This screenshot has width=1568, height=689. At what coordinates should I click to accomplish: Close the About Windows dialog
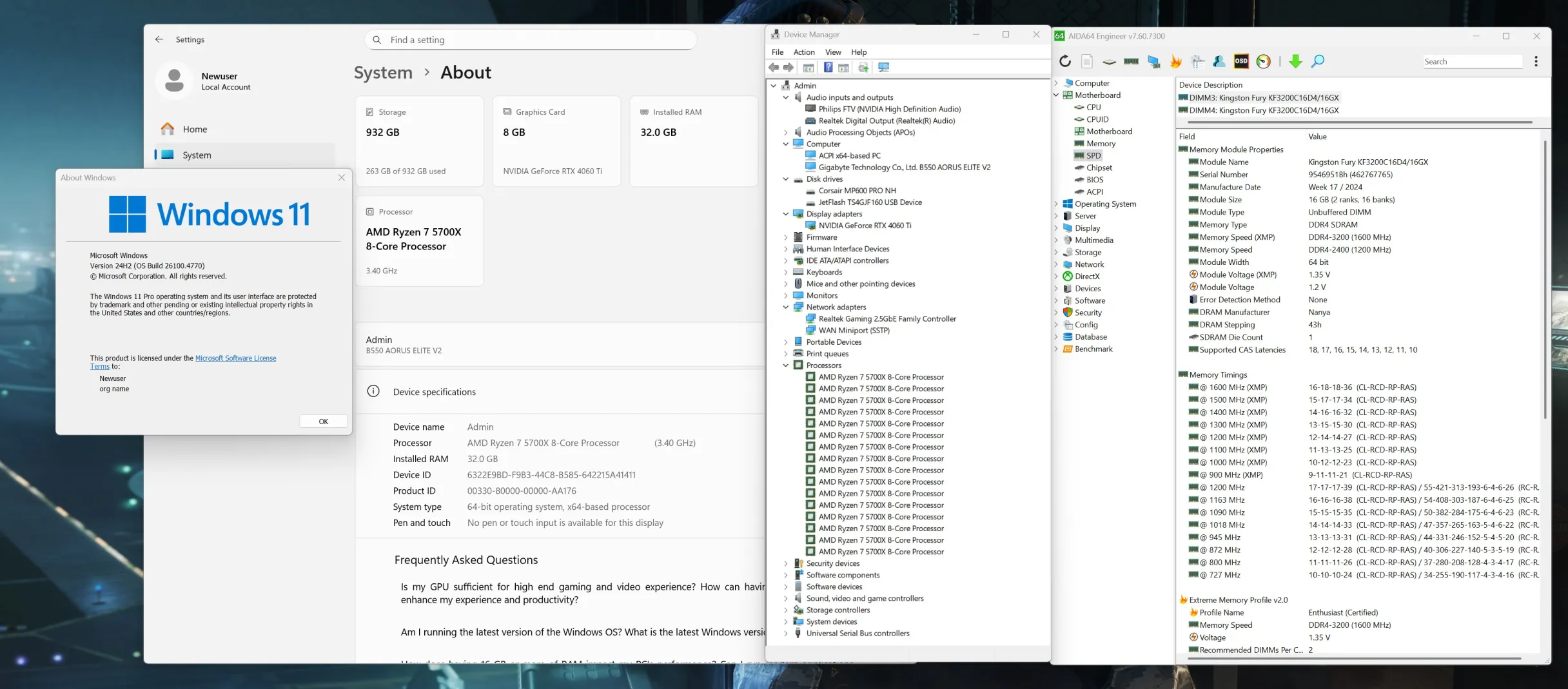pyautogui.click(x=342, y=178)
